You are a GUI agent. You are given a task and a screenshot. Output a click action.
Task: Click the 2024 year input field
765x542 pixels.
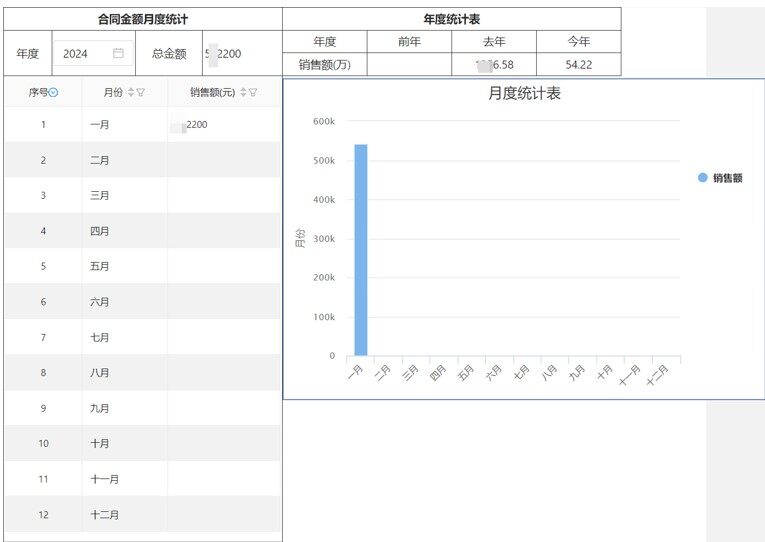pos(78,54)
